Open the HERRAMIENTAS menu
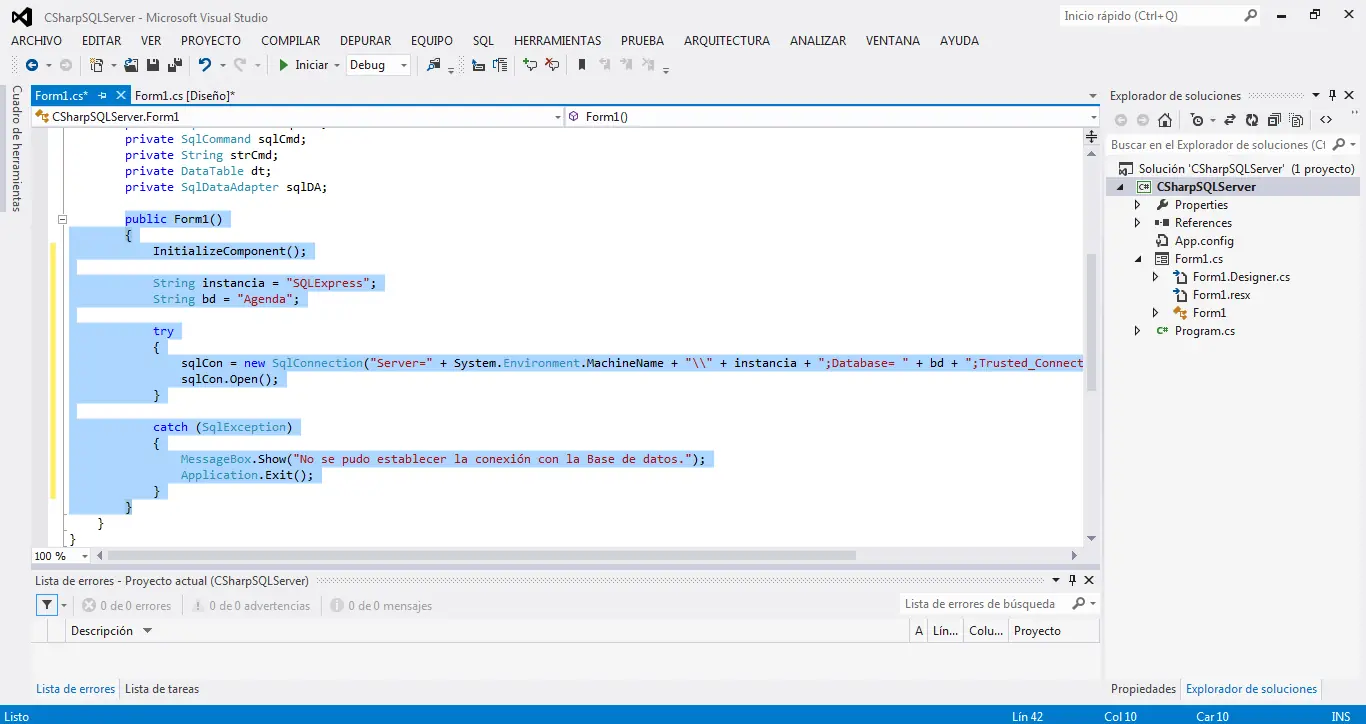 (x=557, y=41)
